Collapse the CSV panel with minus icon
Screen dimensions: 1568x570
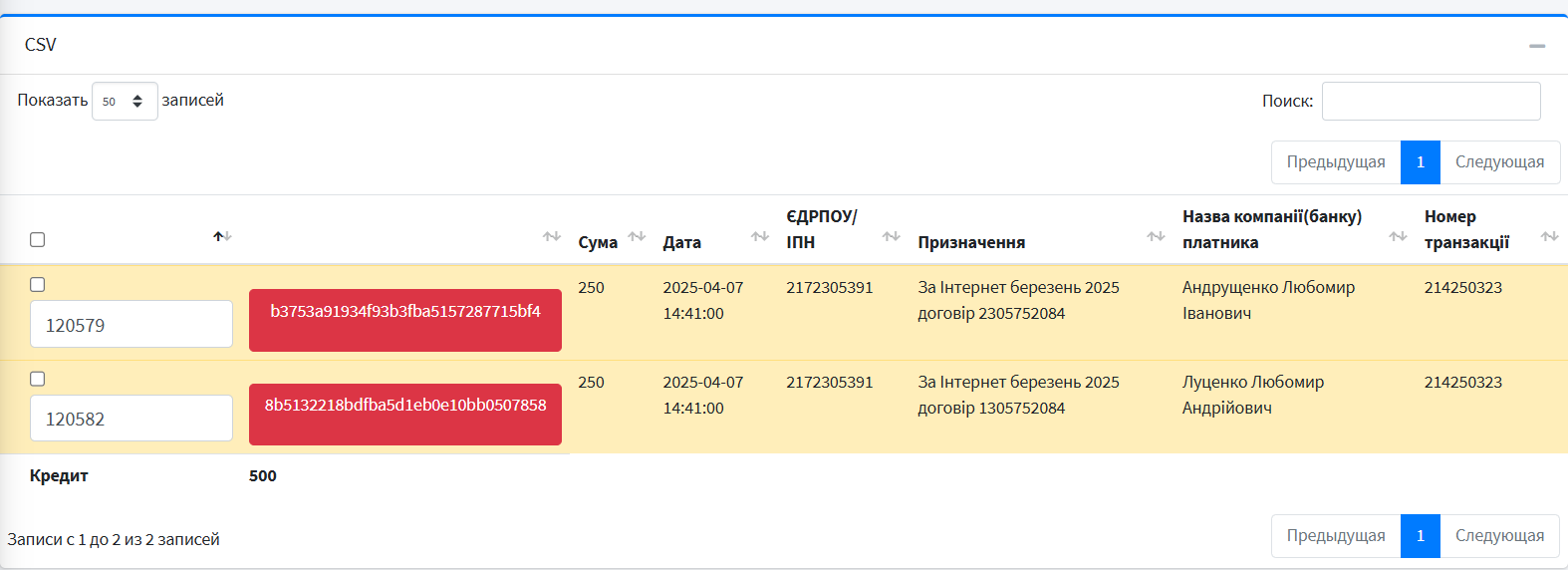tap(1537, 46)
